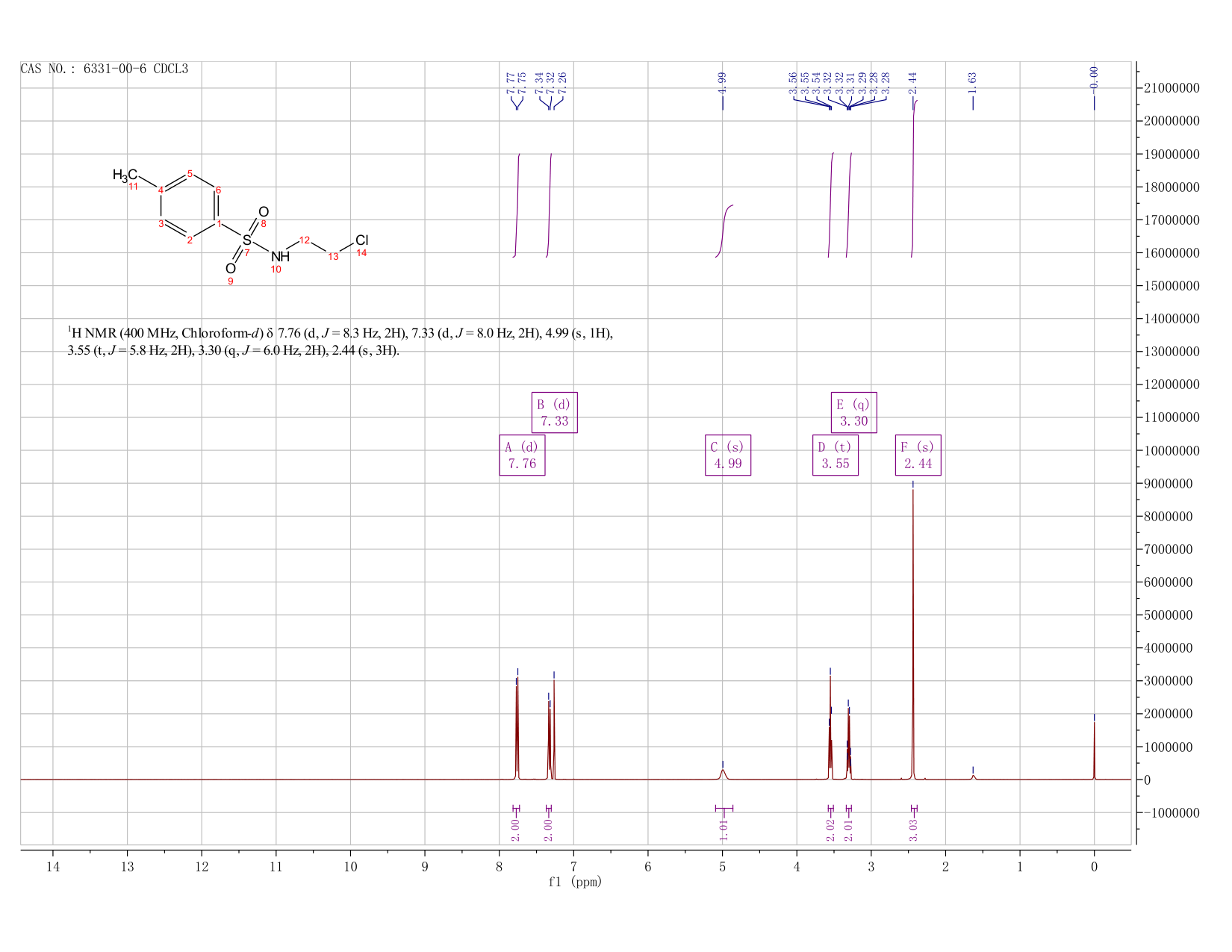Click the H3C methyl group in structure
Viewport: 1232px width, 952px height.
tap(125, 175)
